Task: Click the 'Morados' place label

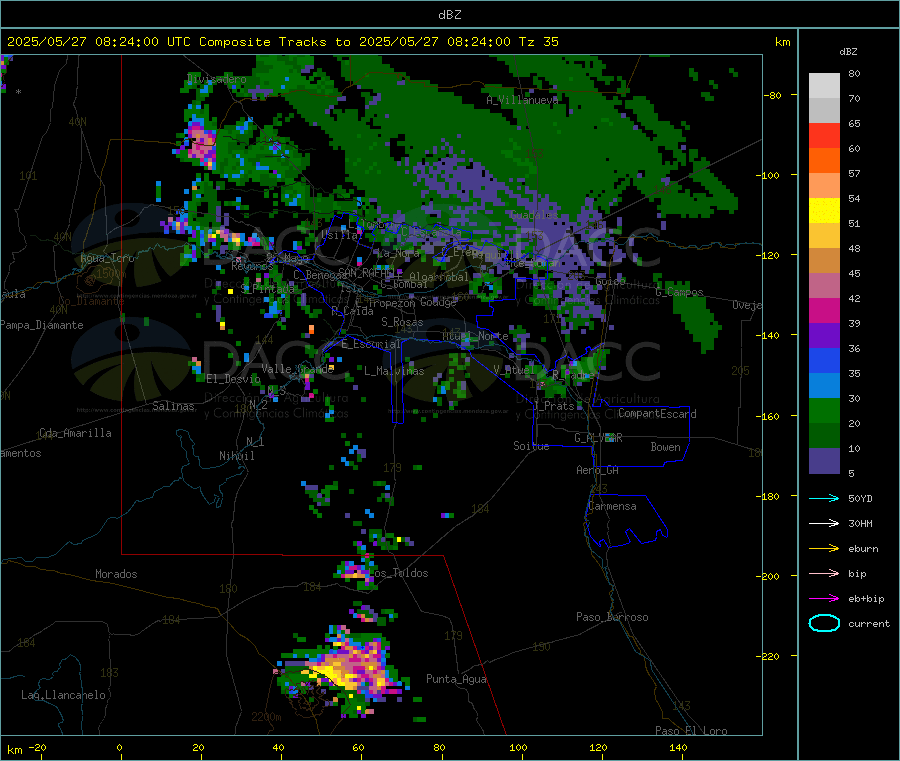Action: (x=116, y=574)
